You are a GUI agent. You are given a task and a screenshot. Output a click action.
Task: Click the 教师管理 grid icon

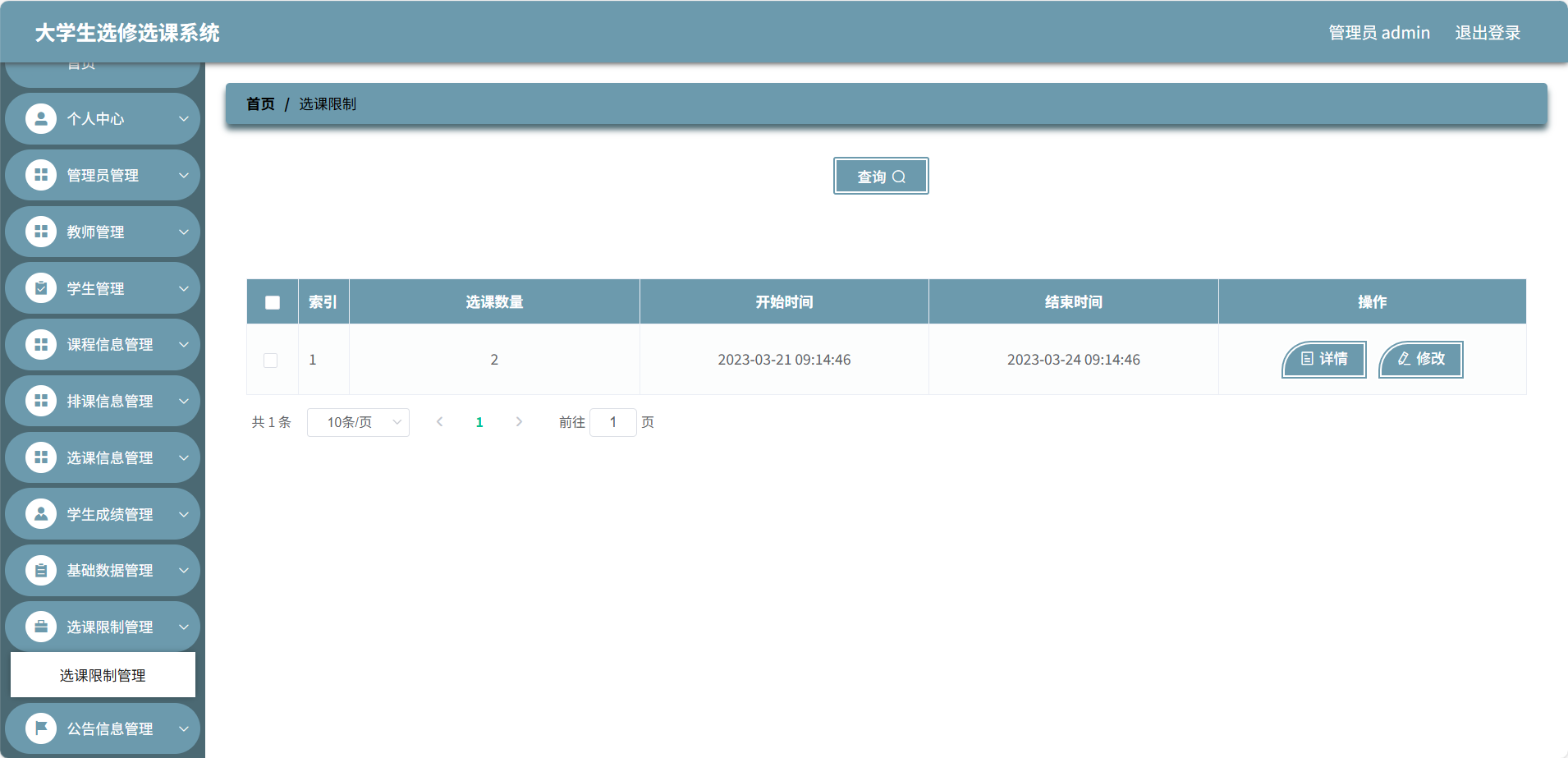(41, 232)
